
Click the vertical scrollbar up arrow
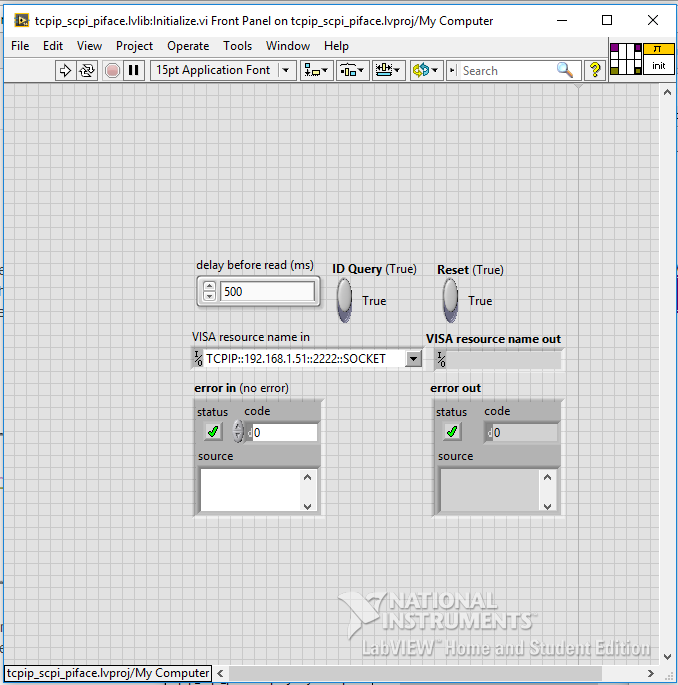point(667,92)
